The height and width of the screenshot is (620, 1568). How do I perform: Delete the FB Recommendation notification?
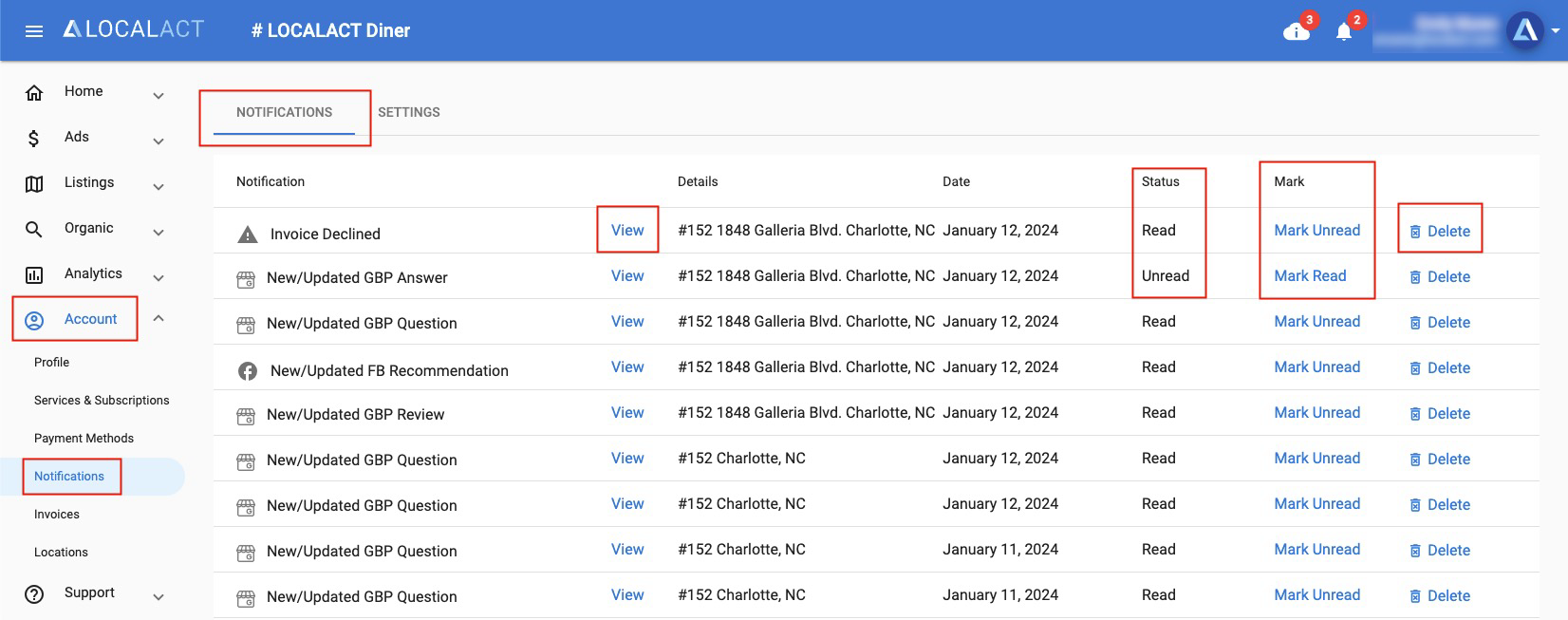(x=1440, y=367)
